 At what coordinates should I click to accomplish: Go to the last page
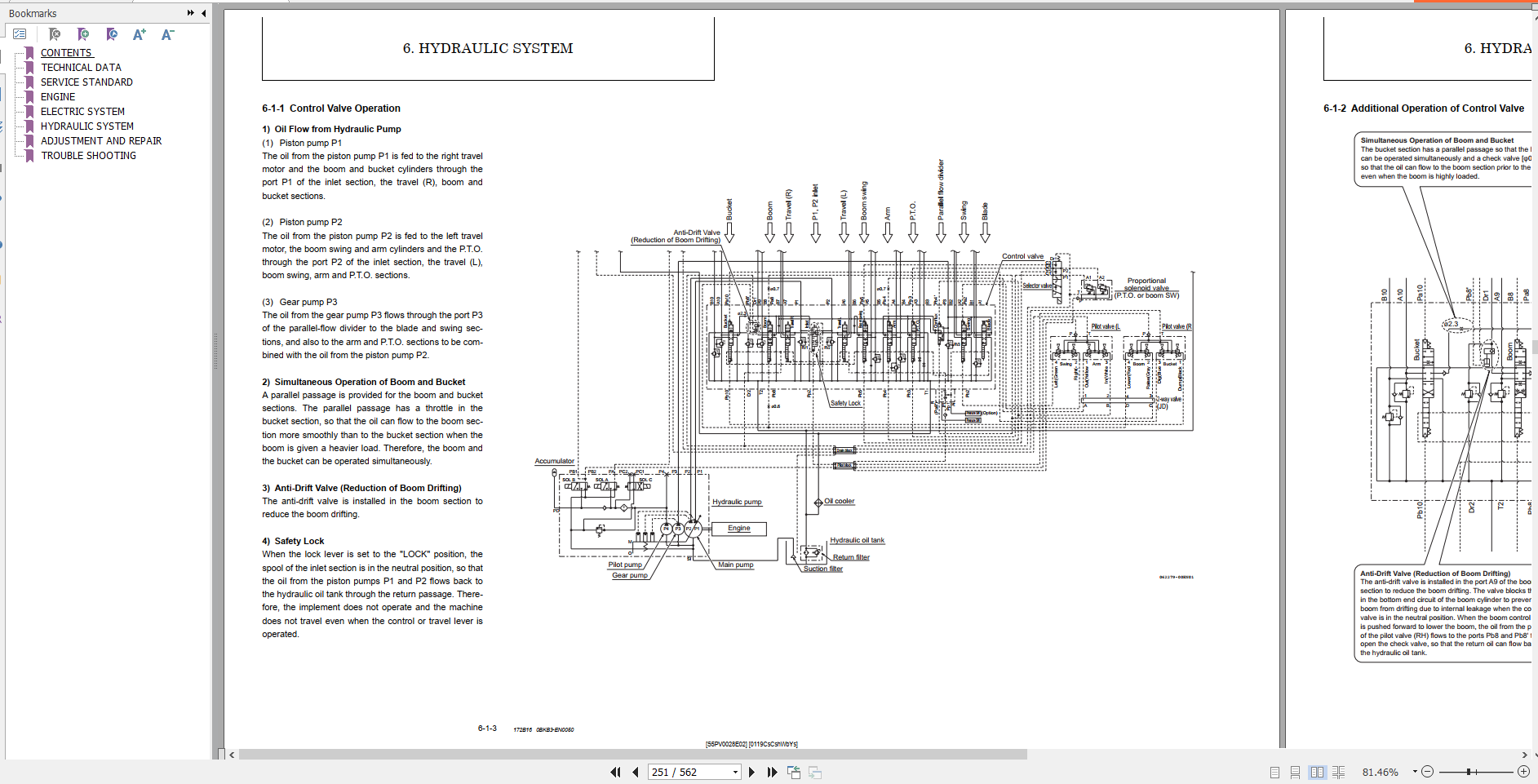click(x=772, y=772)
